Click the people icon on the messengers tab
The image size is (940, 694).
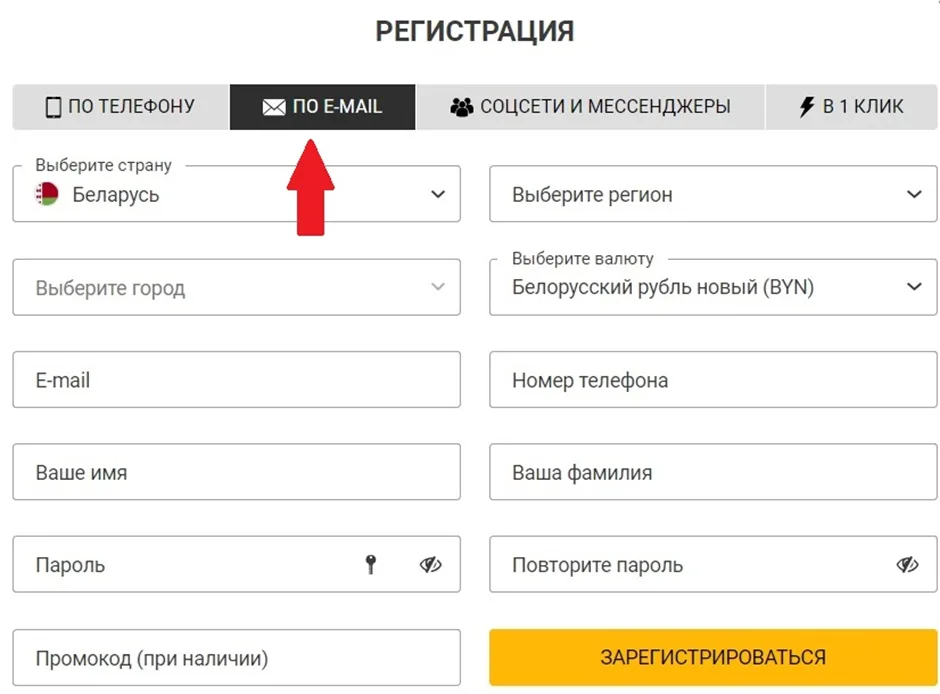pos(462,106)
